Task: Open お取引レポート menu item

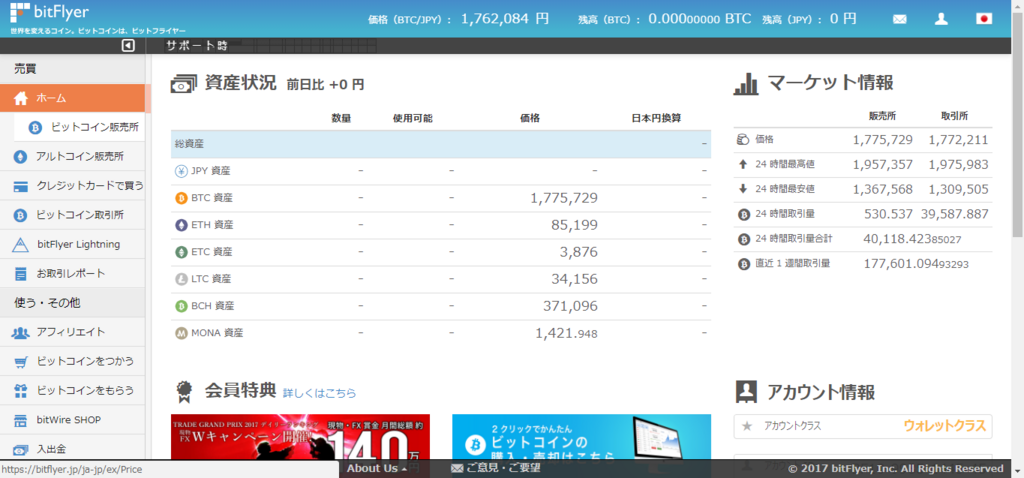Action: 72,274
